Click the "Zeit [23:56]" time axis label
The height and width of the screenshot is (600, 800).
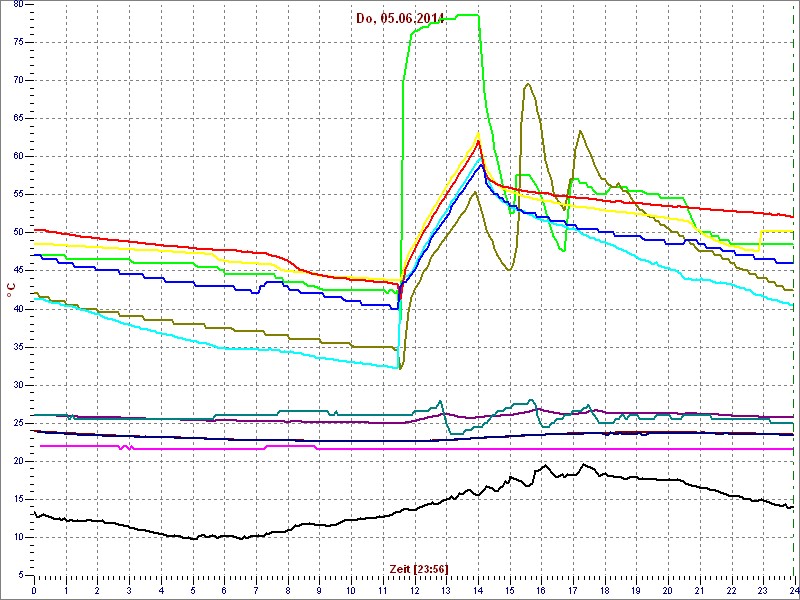[419, 568]
